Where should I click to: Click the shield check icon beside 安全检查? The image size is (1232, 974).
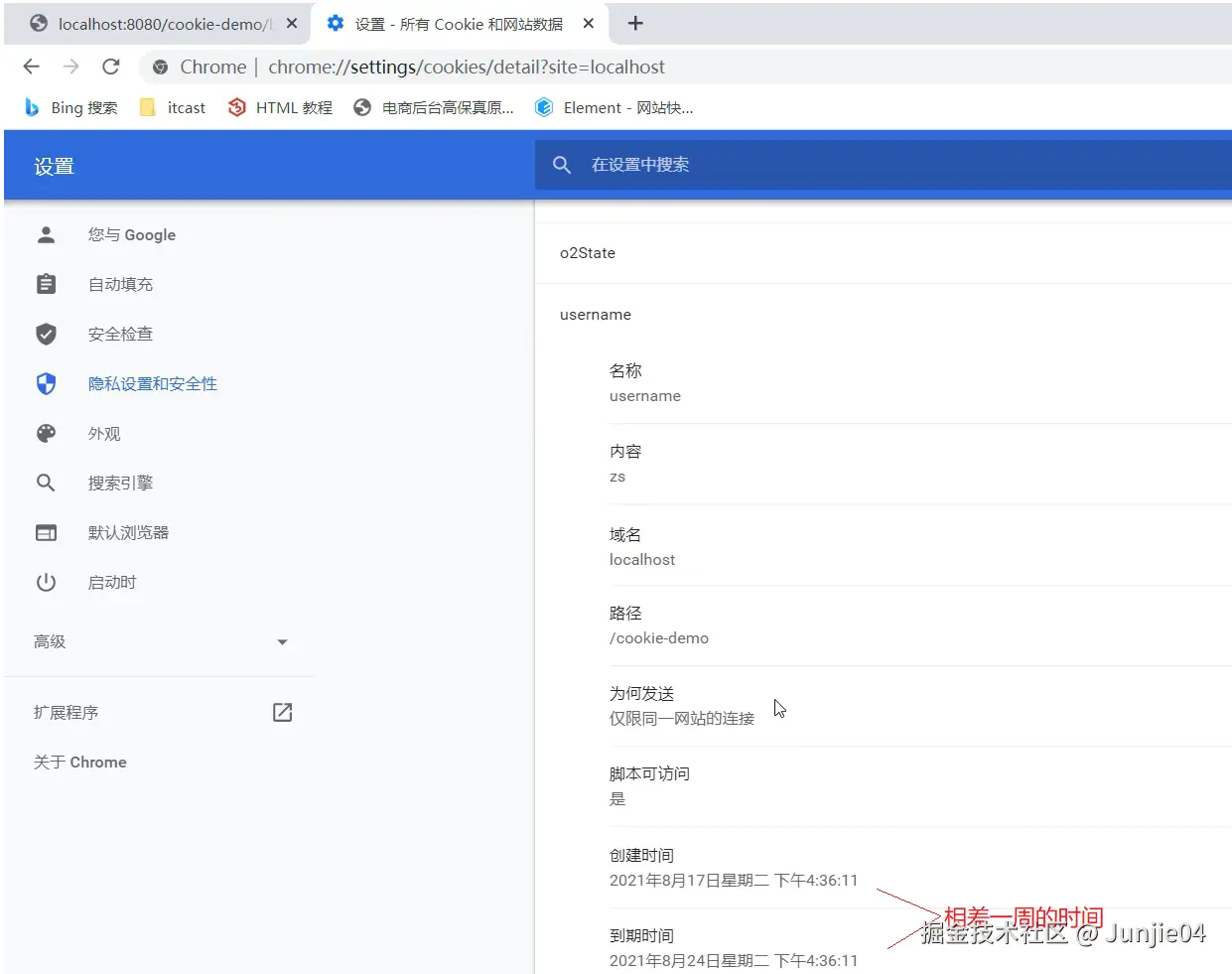coord(46,334)
